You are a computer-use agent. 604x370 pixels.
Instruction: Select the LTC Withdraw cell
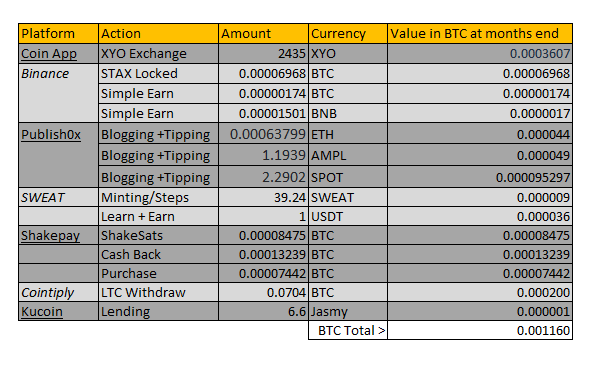coord(158,292)
